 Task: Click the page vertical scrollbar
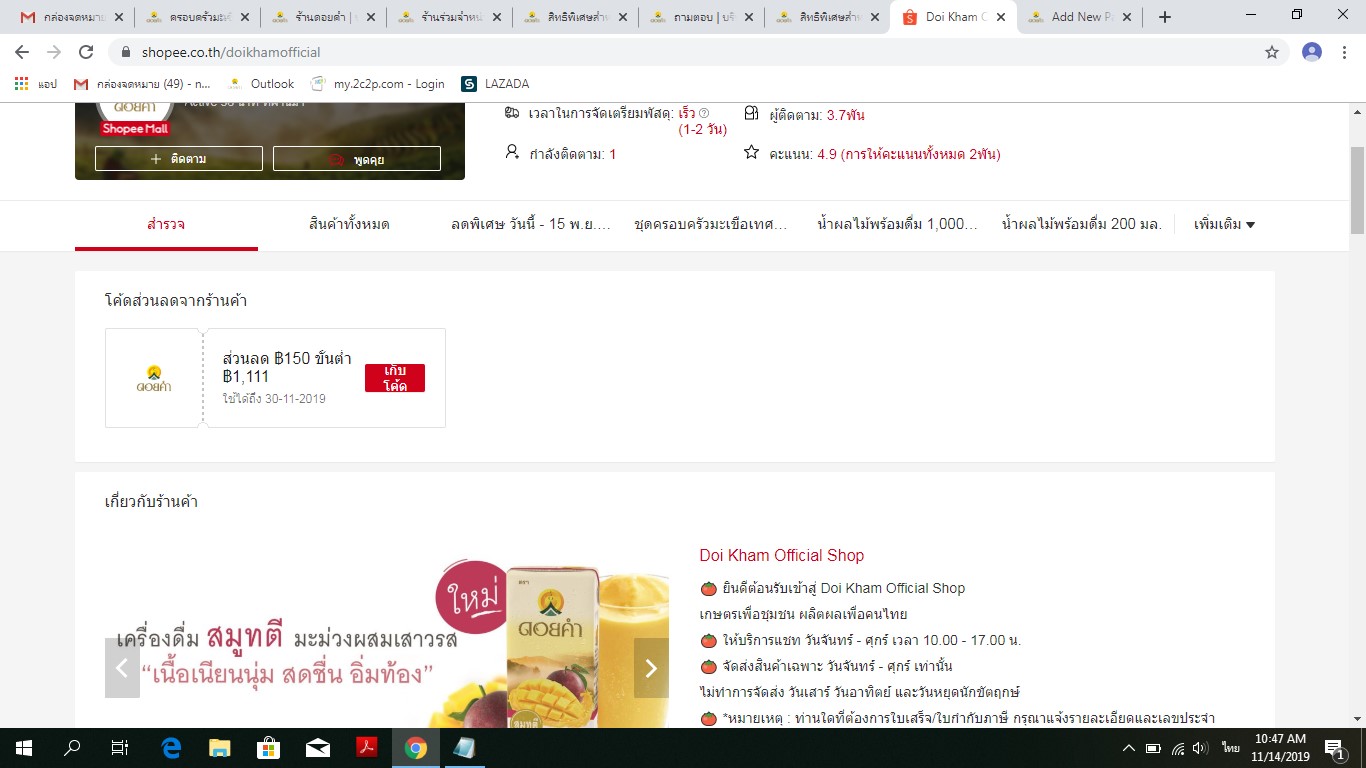[x=1357, y=189]
